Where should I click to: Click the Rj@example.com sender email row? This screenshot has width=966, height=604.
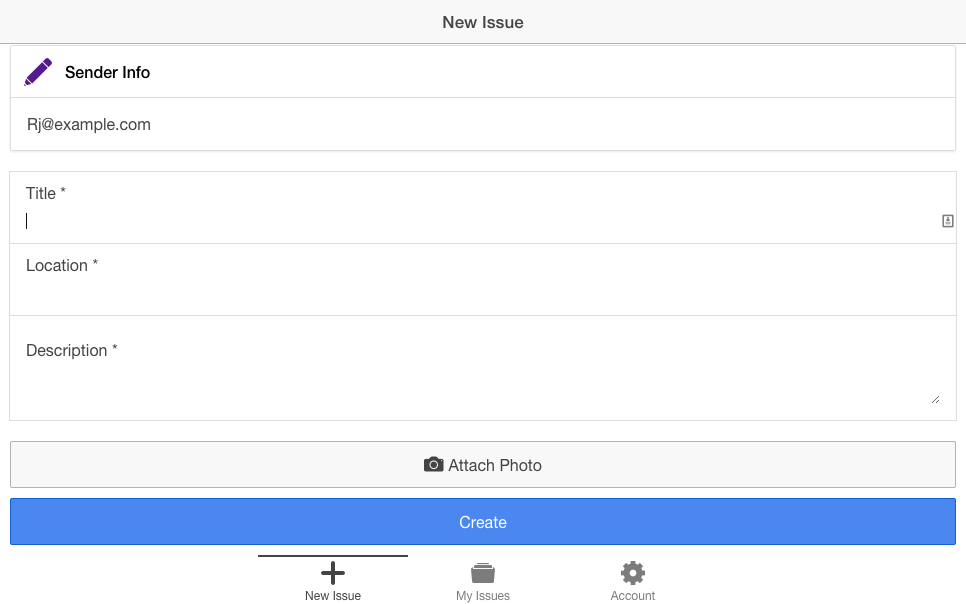483,124
